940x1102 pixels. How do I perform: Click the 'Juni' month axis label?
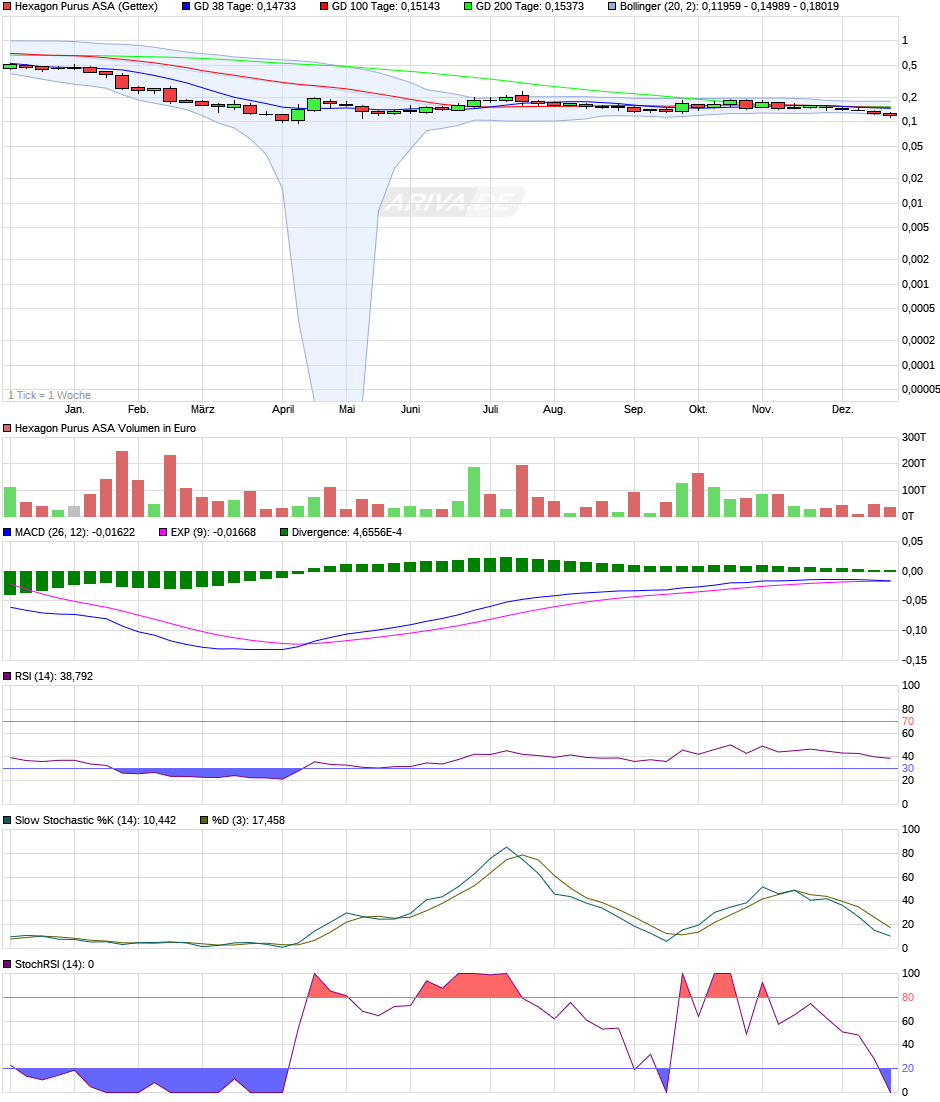point(411,409)
